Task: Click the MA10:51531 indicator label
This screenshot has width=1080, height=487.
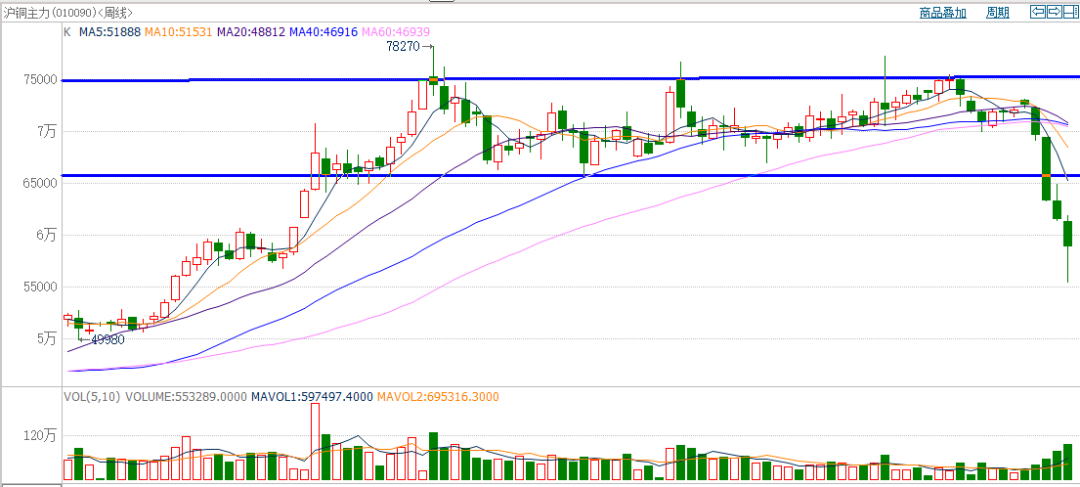Action: 179,32
